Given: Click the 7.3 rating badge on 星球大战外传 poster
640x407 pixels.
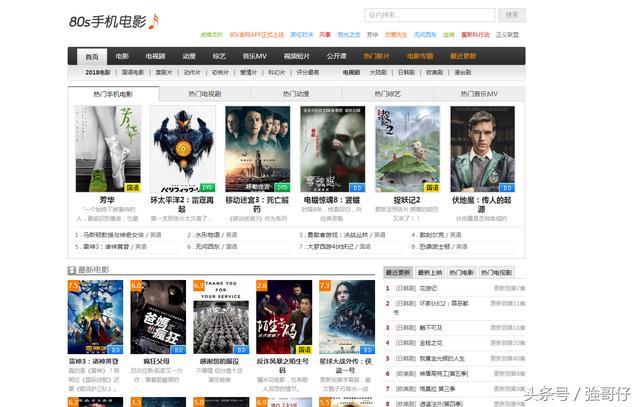Looking at the screenshot, I should click(x=325, y=285).
